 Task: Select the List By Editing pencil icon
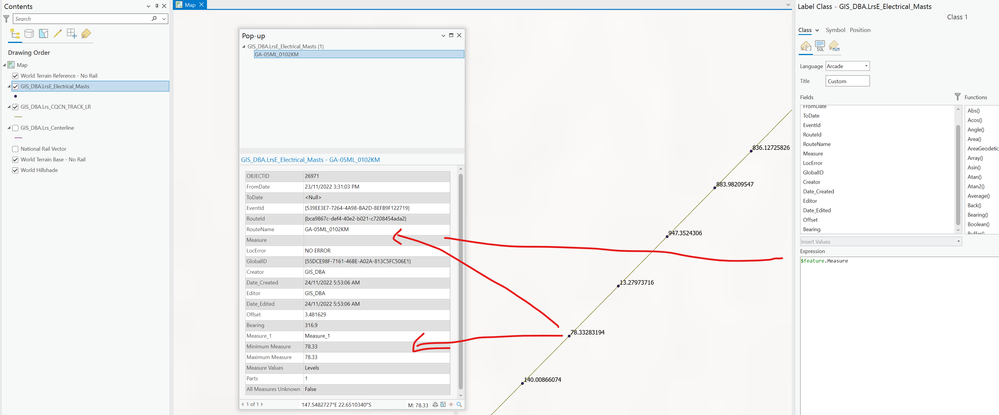pyautogui.click(x=57, y=34)
